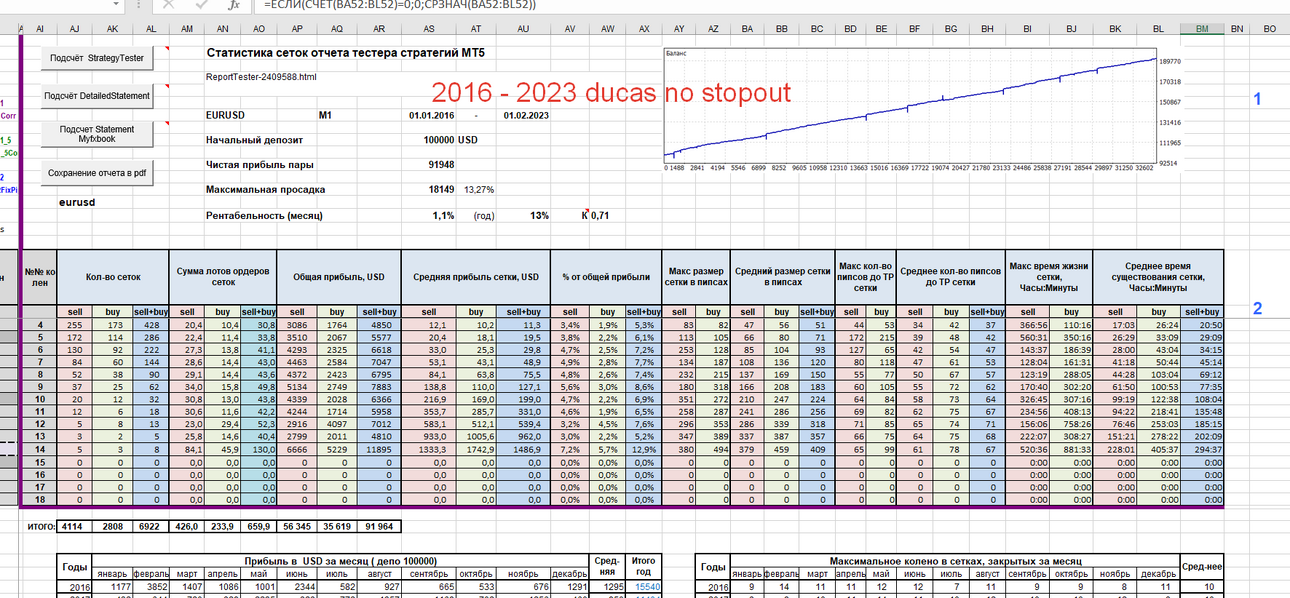The image size is (1290, 598).
Task: Click row label 18 in №№ колен column
Action: pyautogui.click(x=39, y=499)
